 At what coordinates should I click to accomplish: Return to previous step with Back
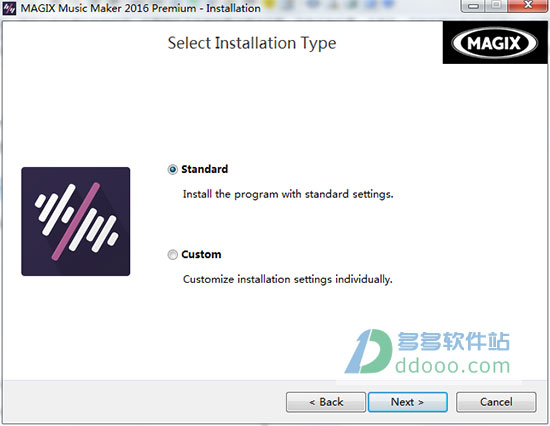[326, 402]
